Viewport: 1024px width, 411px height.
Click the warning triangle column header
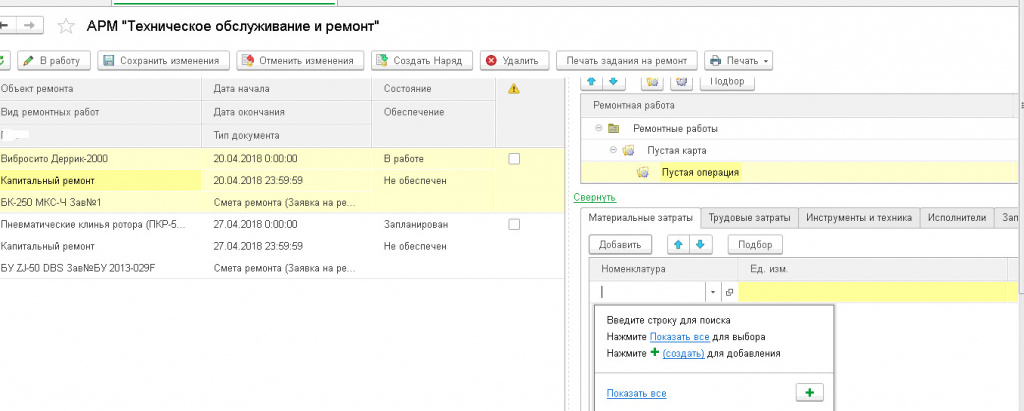tap(514, 89)
